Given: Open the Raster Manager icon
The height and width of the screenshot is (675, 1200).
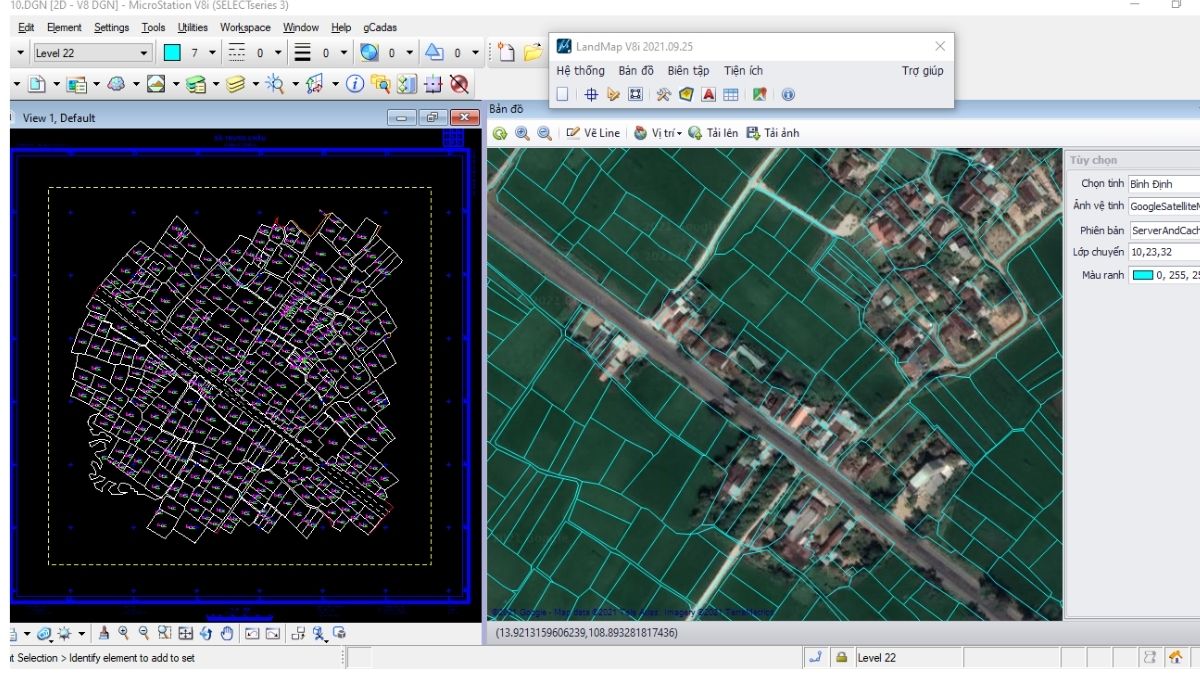Looking at the screenshot, I should coord(156,84).
